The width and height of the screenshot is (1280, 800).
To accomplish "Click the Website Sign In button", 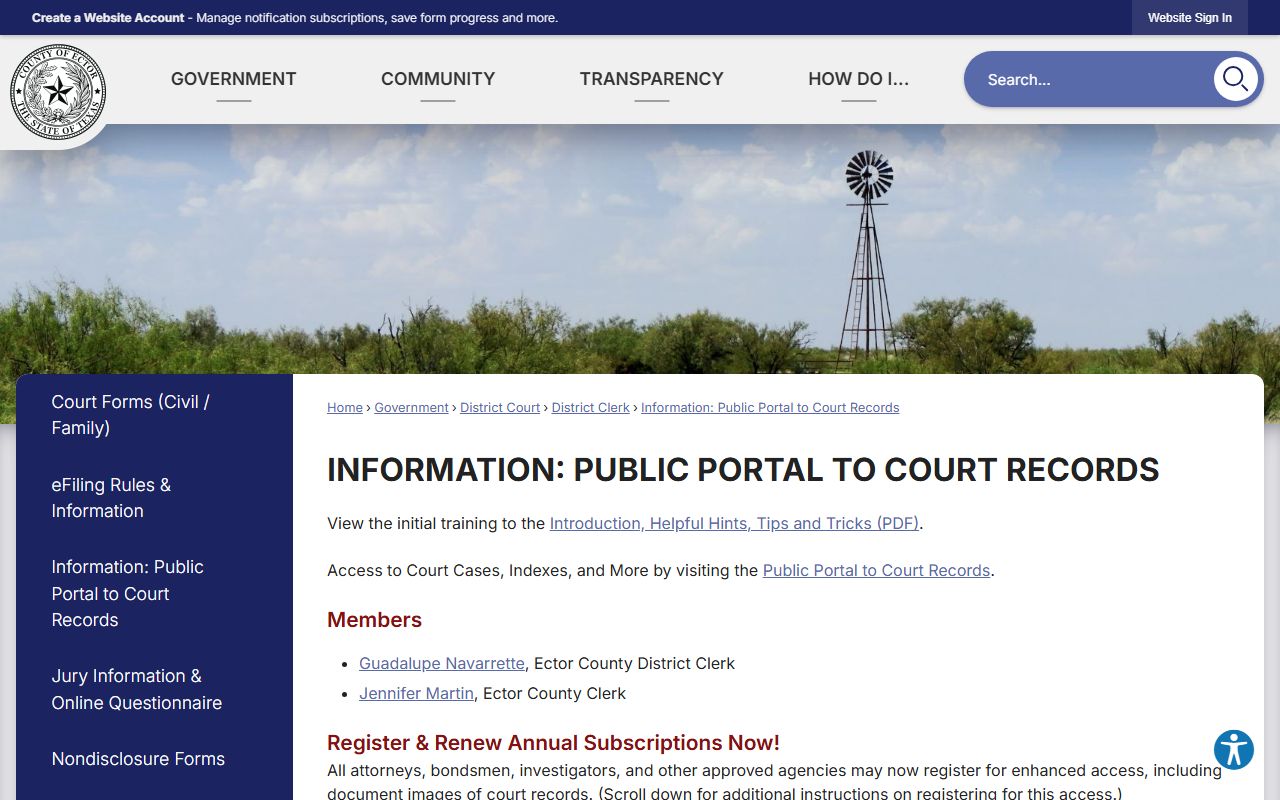I will (x=1190, y=18).
